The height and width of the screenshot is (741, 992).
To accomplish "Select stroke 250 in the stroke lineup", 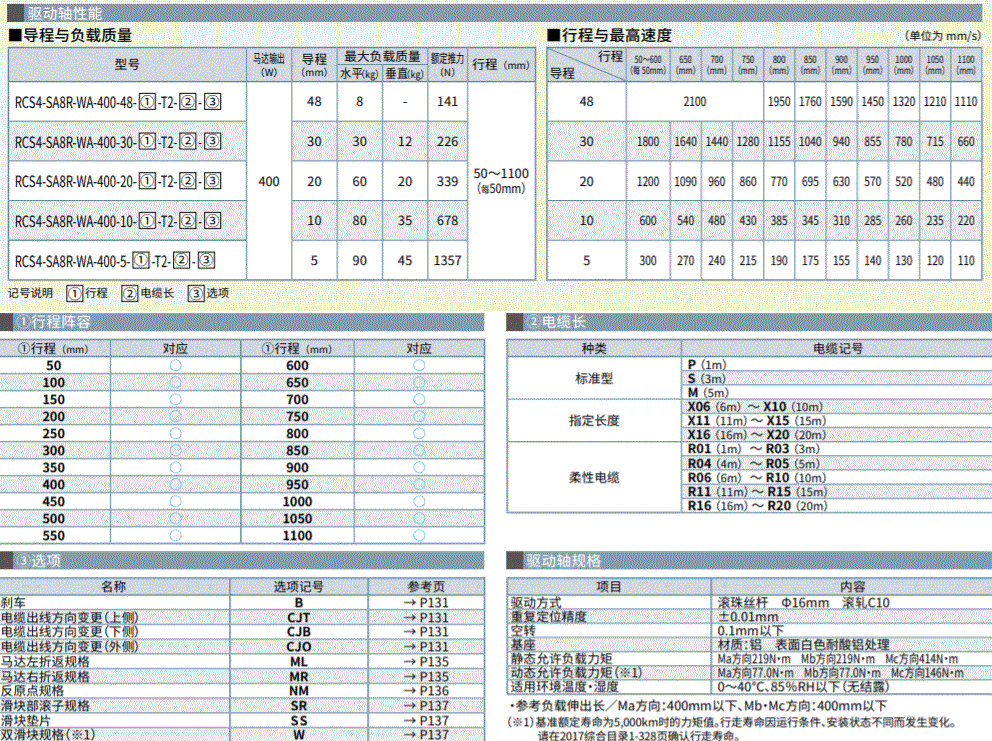I will pos(54,434).
